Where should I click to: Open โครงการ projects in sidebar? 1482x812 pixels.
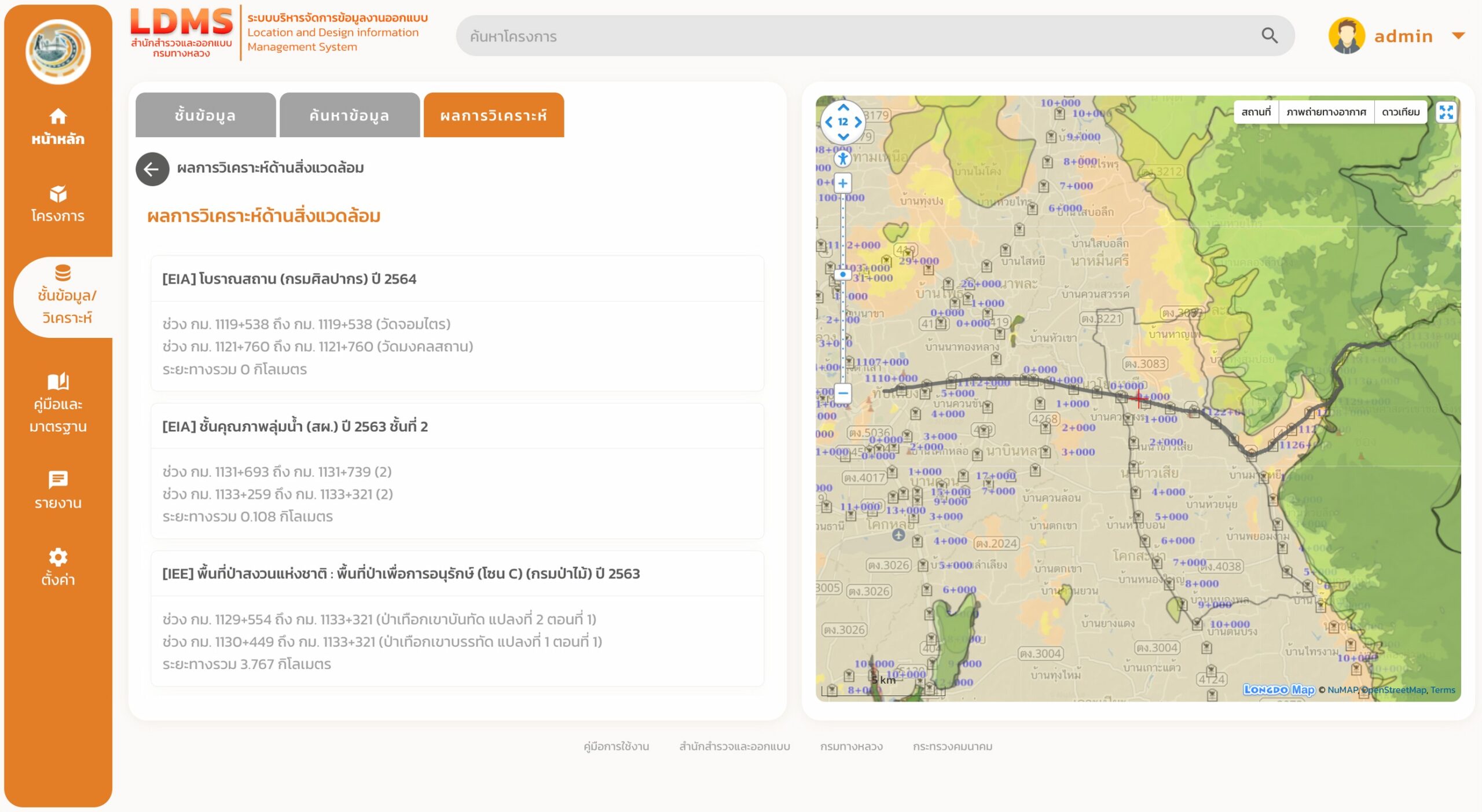pos(58,204)
